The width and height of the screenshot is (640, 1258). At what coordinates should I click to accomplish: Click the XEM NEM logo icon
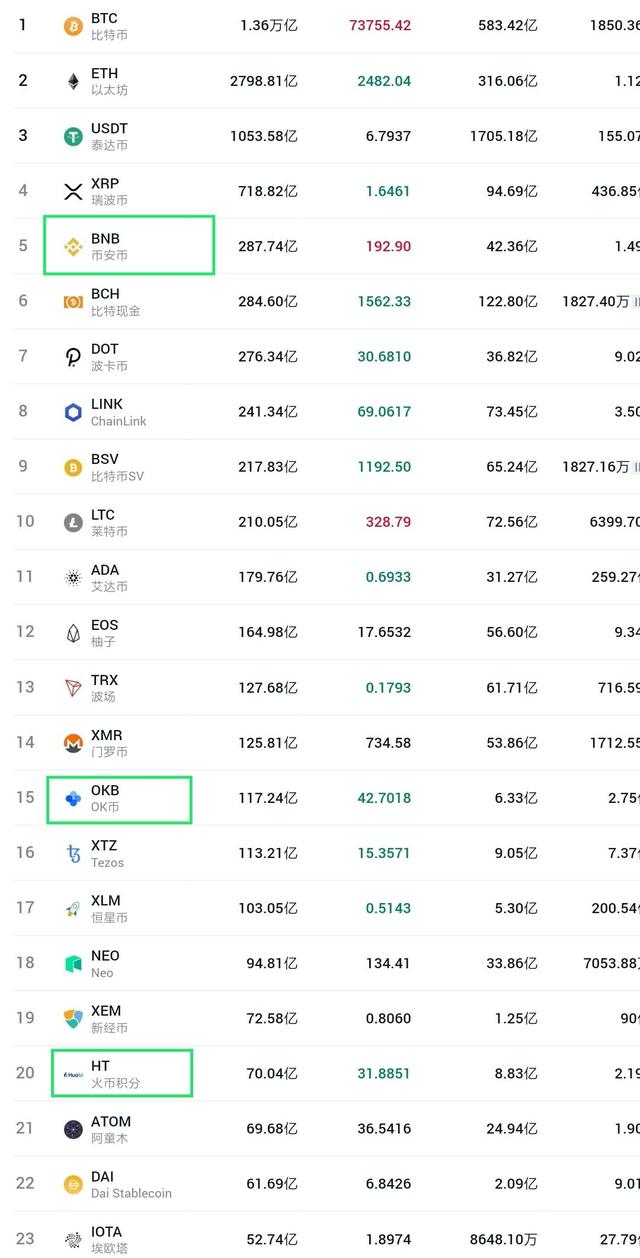click(73, 1019)
